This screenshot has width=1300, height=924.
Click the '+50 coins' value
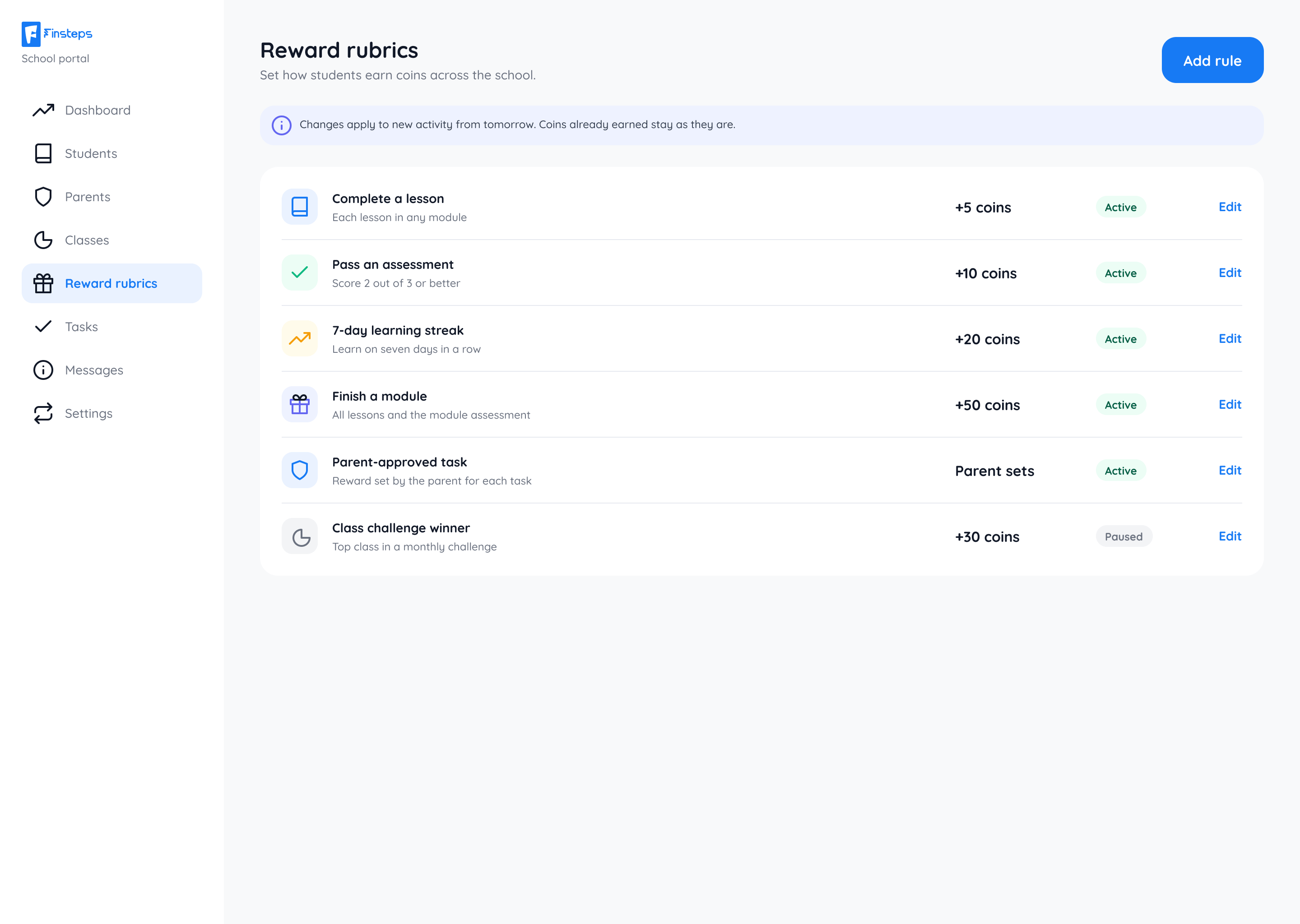[x=987, y=405]
